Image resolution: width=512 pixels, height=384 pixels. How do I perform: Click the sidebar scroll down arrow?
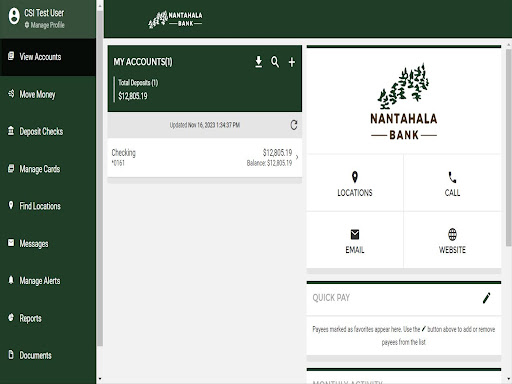tap(100, 379)
